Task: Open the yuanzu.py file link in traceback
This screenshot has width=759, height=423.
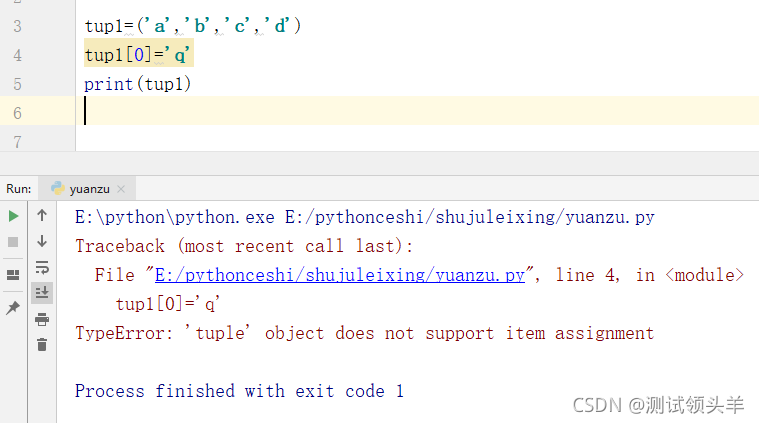Action: pyautogui.click(x=339, y=275)
